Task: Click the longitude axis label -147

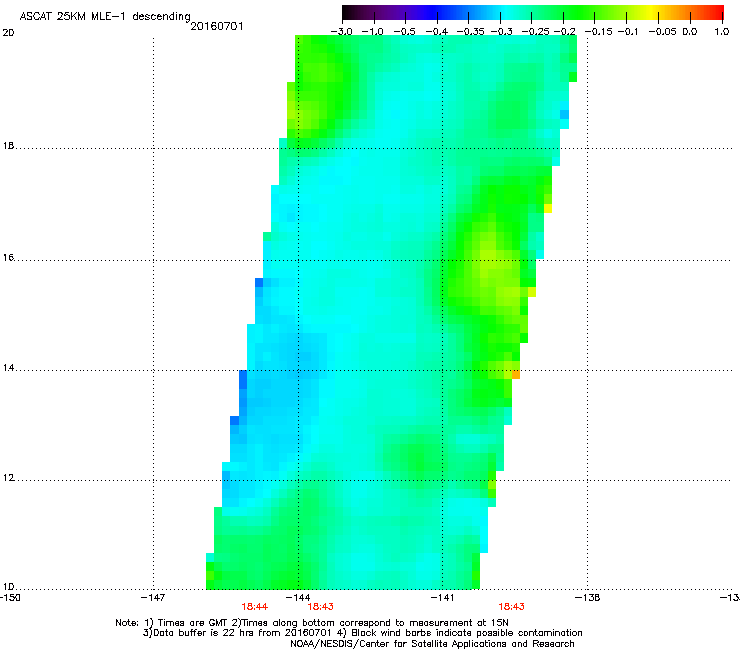Action: (x=153, y=598)
